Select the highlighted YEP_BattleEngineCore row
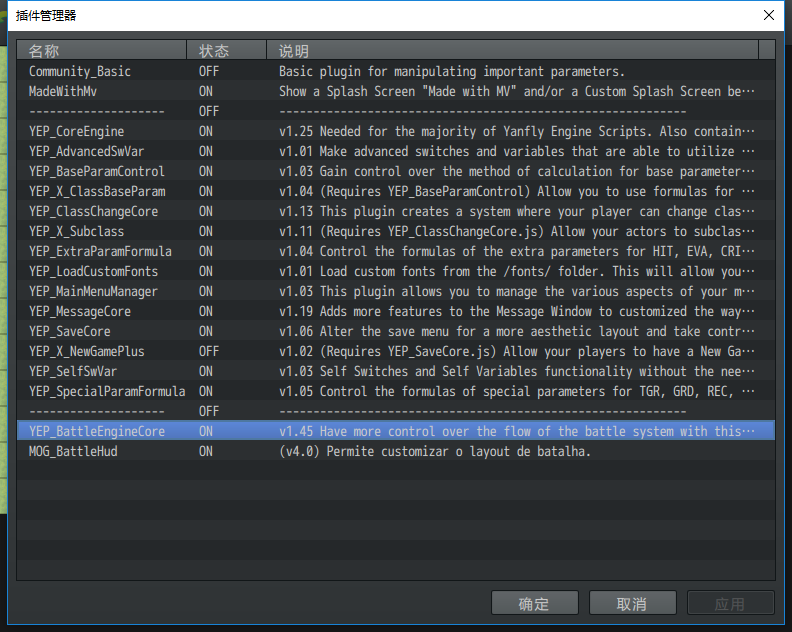The height and width of the screenshot is (632, 792). pyautogui.click(x=395, y=431)
